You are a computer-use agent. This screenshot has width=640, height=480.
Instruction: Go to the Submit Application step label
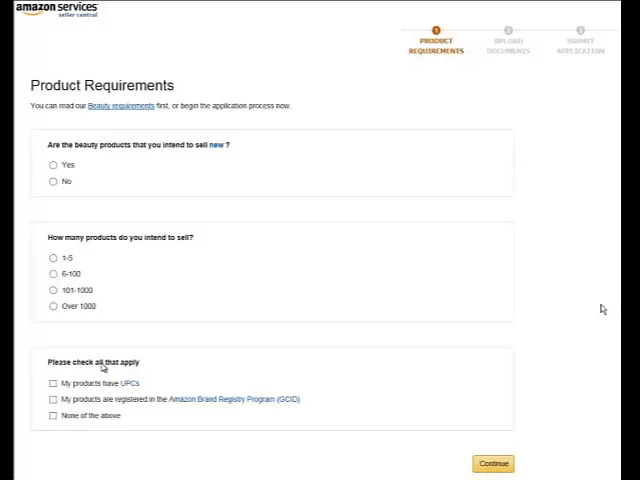580,46
